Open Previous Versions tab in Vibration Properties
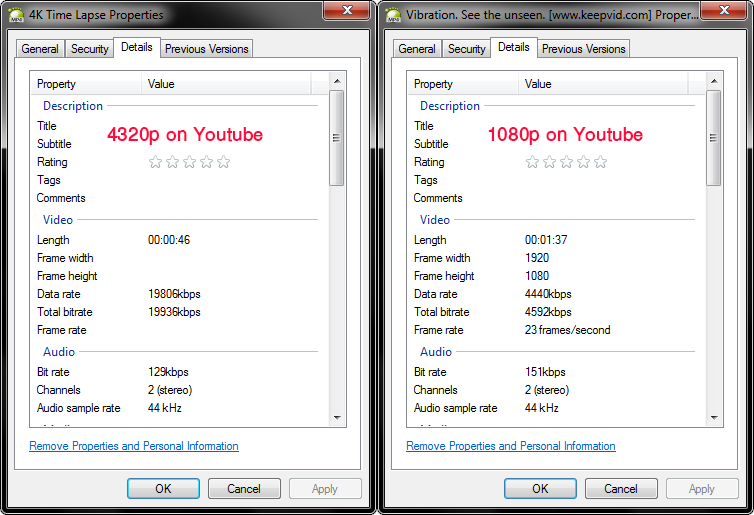 583,49
